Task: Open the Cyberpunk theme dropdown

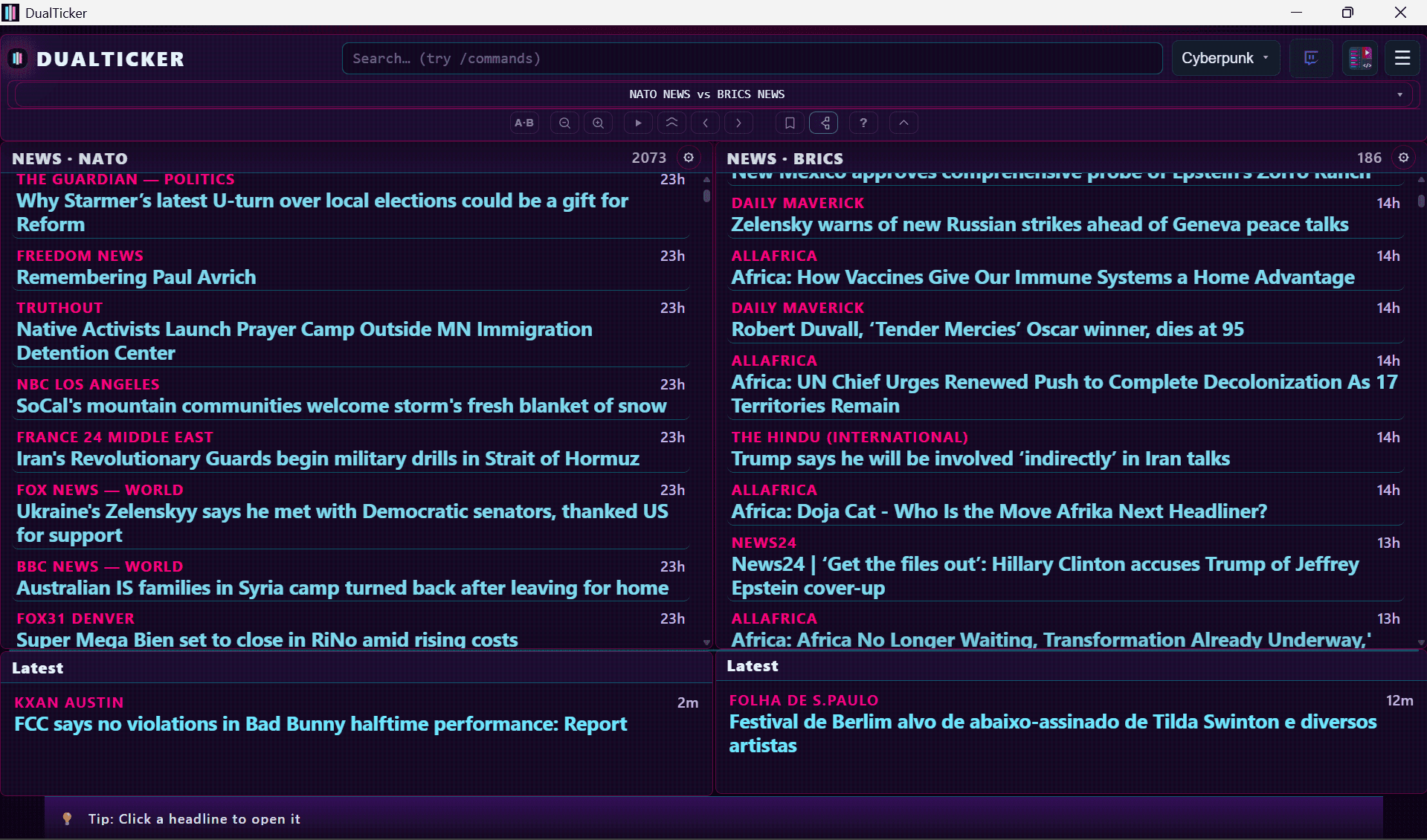Action: [1225, 58]
